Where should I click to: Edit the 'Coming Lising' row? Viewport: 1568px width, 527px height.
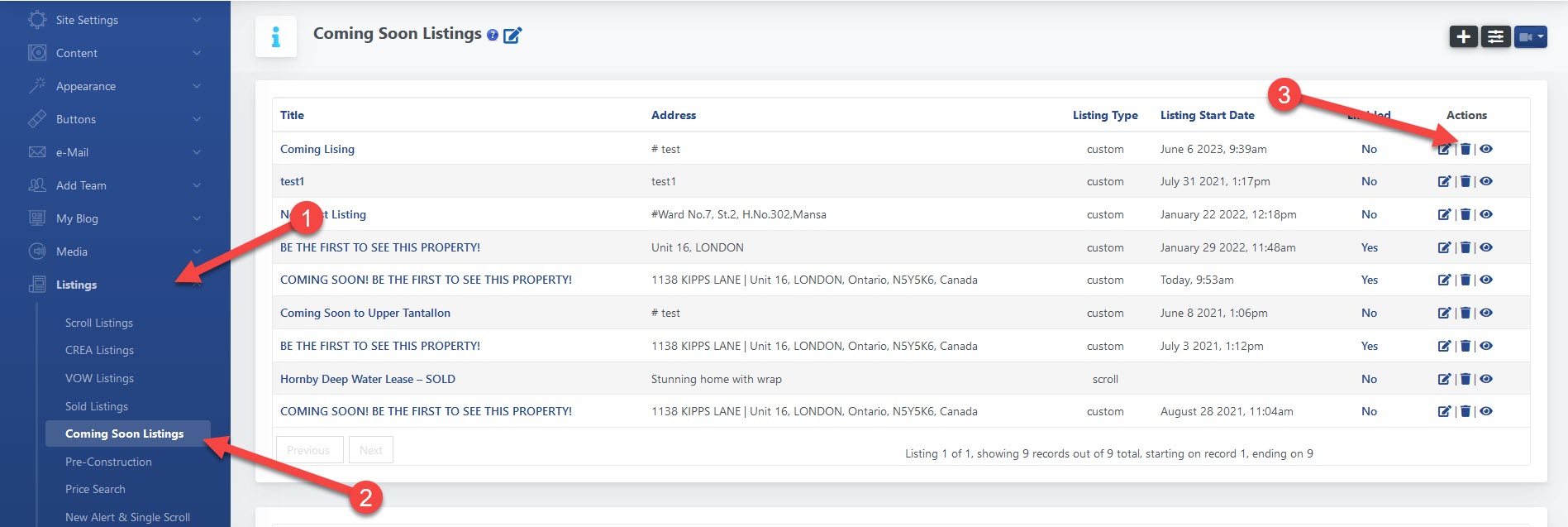tap(1444, 149)
